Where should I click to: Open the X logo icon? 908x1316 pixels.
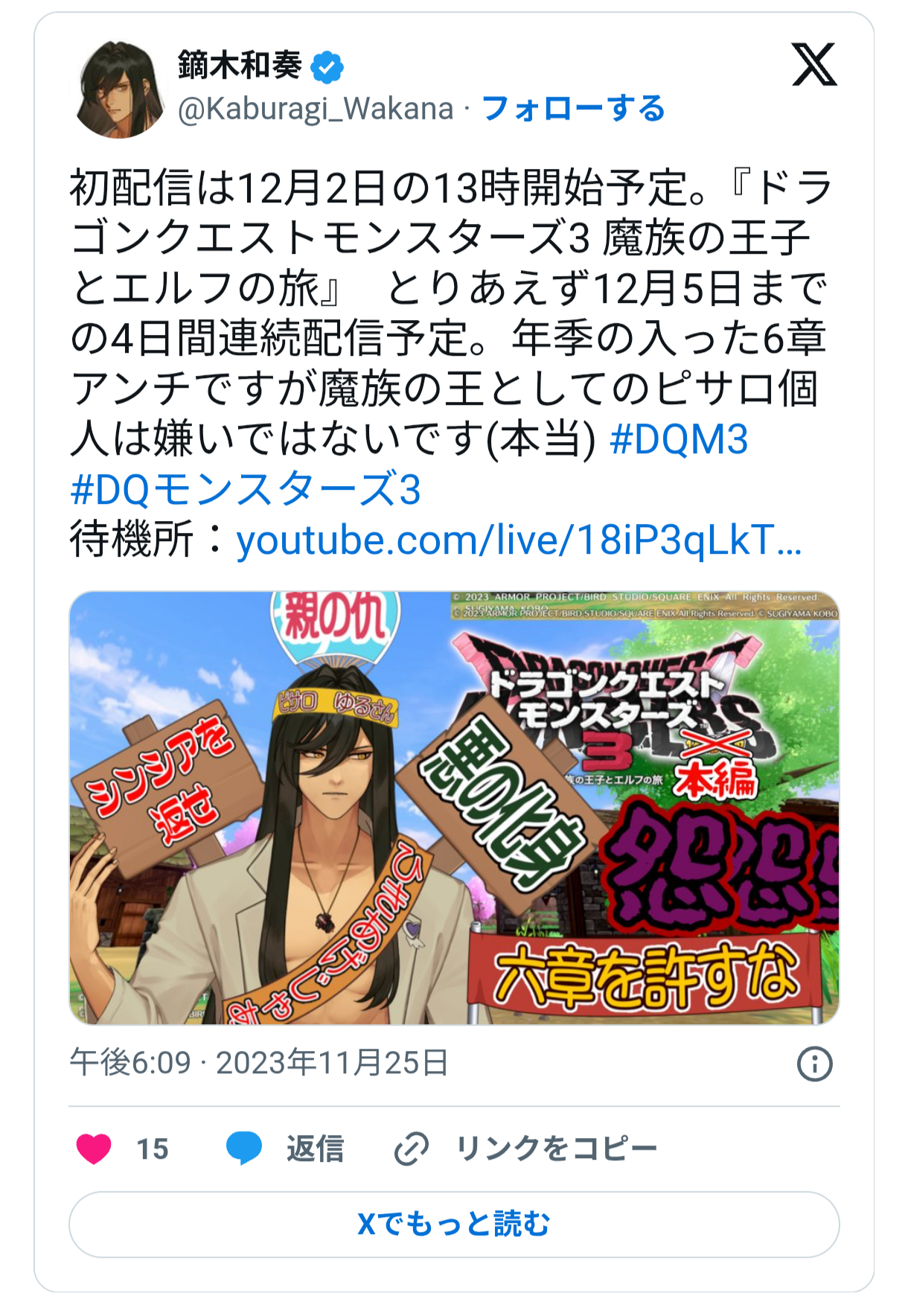pos(814,65)
